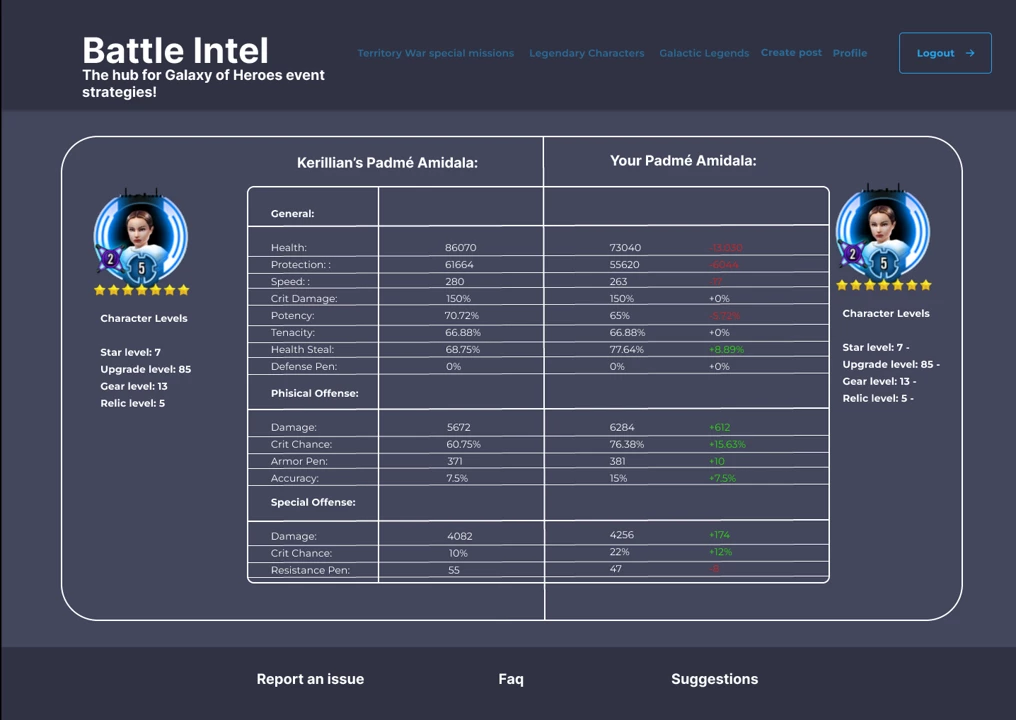This screenshot has width=1016, height=720.
Task: Select the first gold star under Kerillian's portrait
Action: [99, 290]
